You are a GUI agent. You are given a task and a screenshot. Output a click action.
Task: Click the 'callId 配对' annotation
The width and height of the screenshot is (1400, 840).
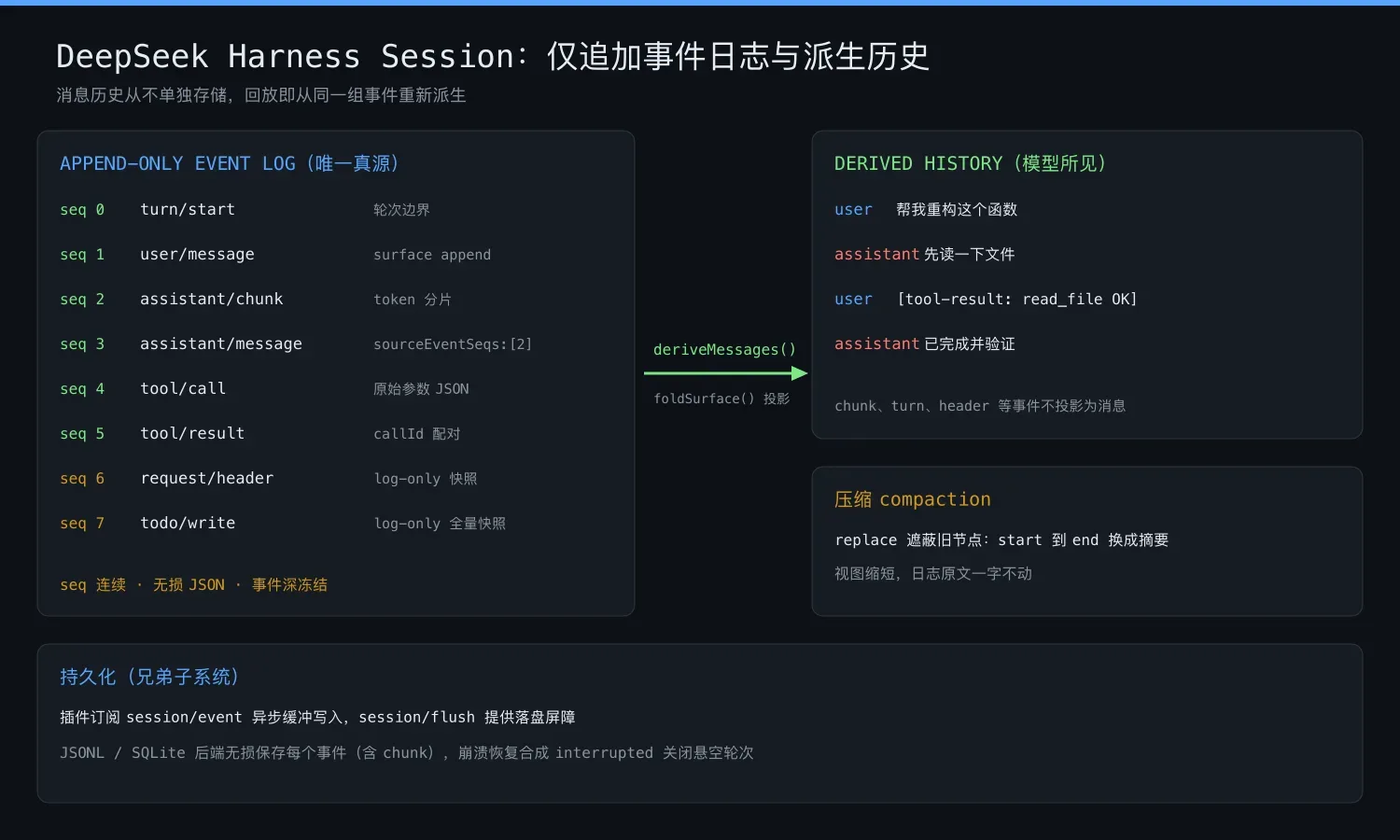(x=417, y=434)
